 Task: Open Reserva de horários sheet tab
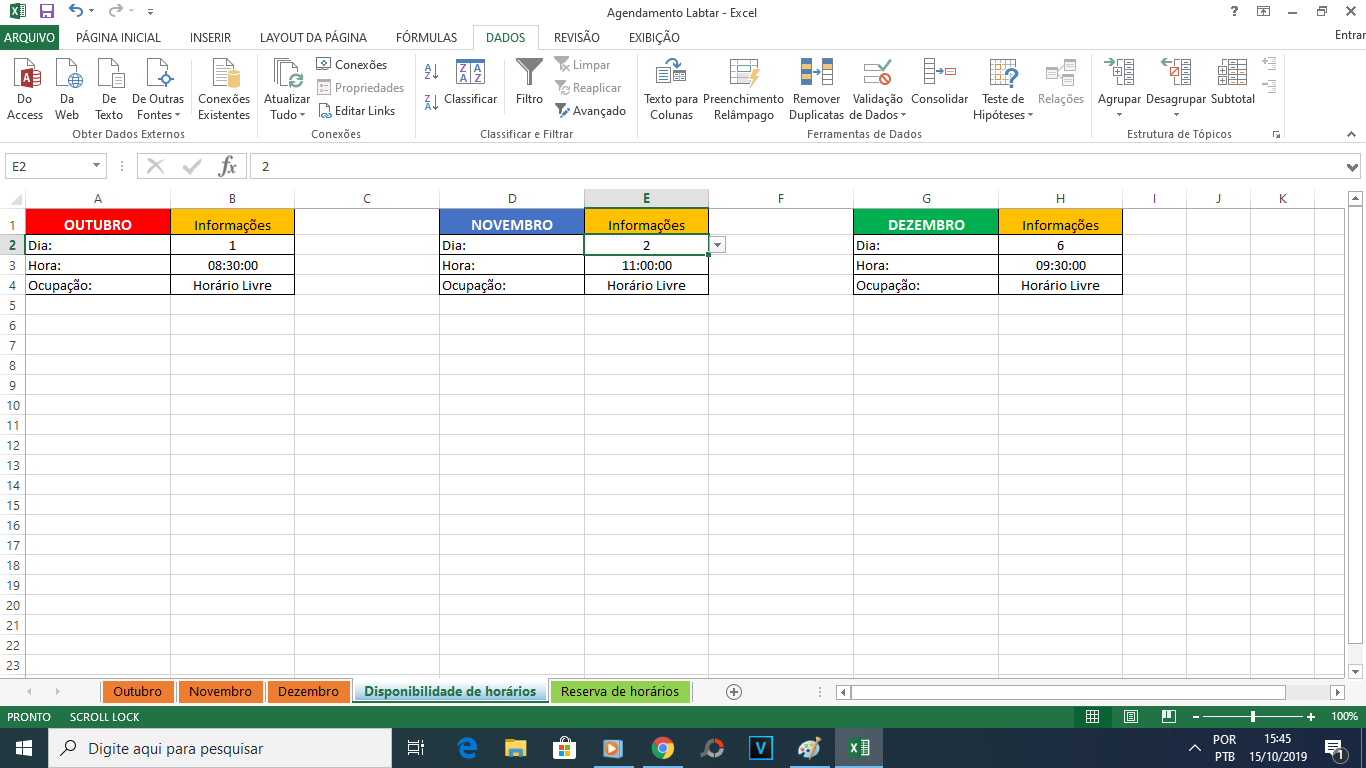620,692
